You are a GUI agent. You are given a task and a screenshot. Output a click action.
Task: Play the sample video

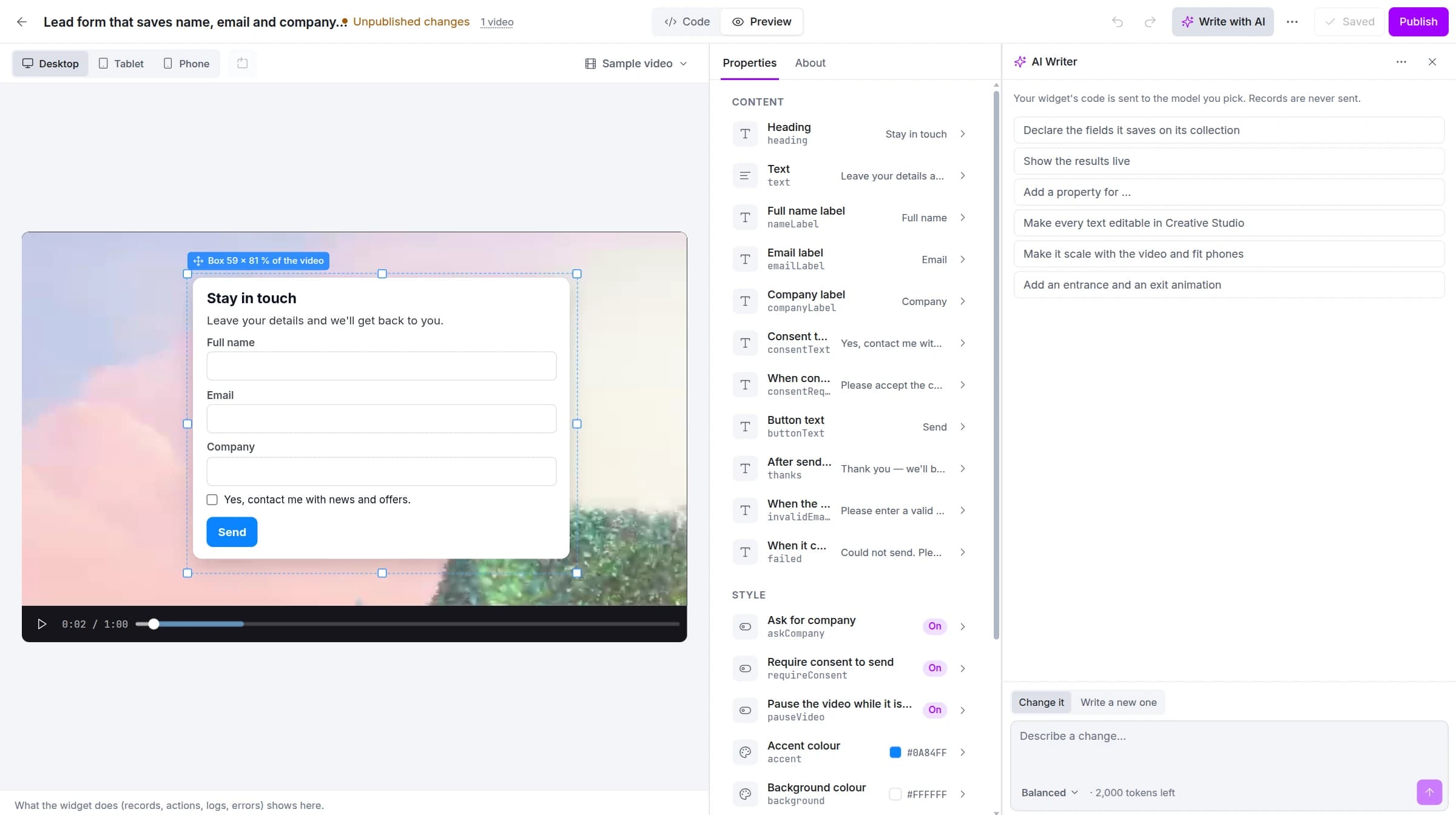42,624
